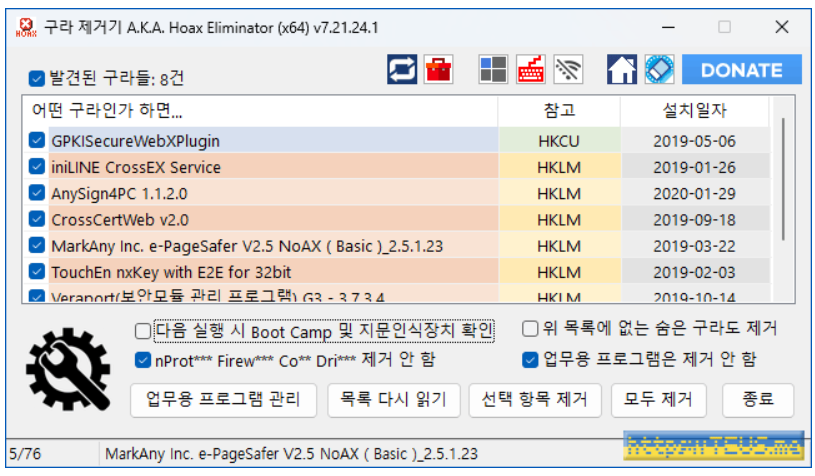Select the AnySign4PC 1.1.2.0 row name

point(119,194)
